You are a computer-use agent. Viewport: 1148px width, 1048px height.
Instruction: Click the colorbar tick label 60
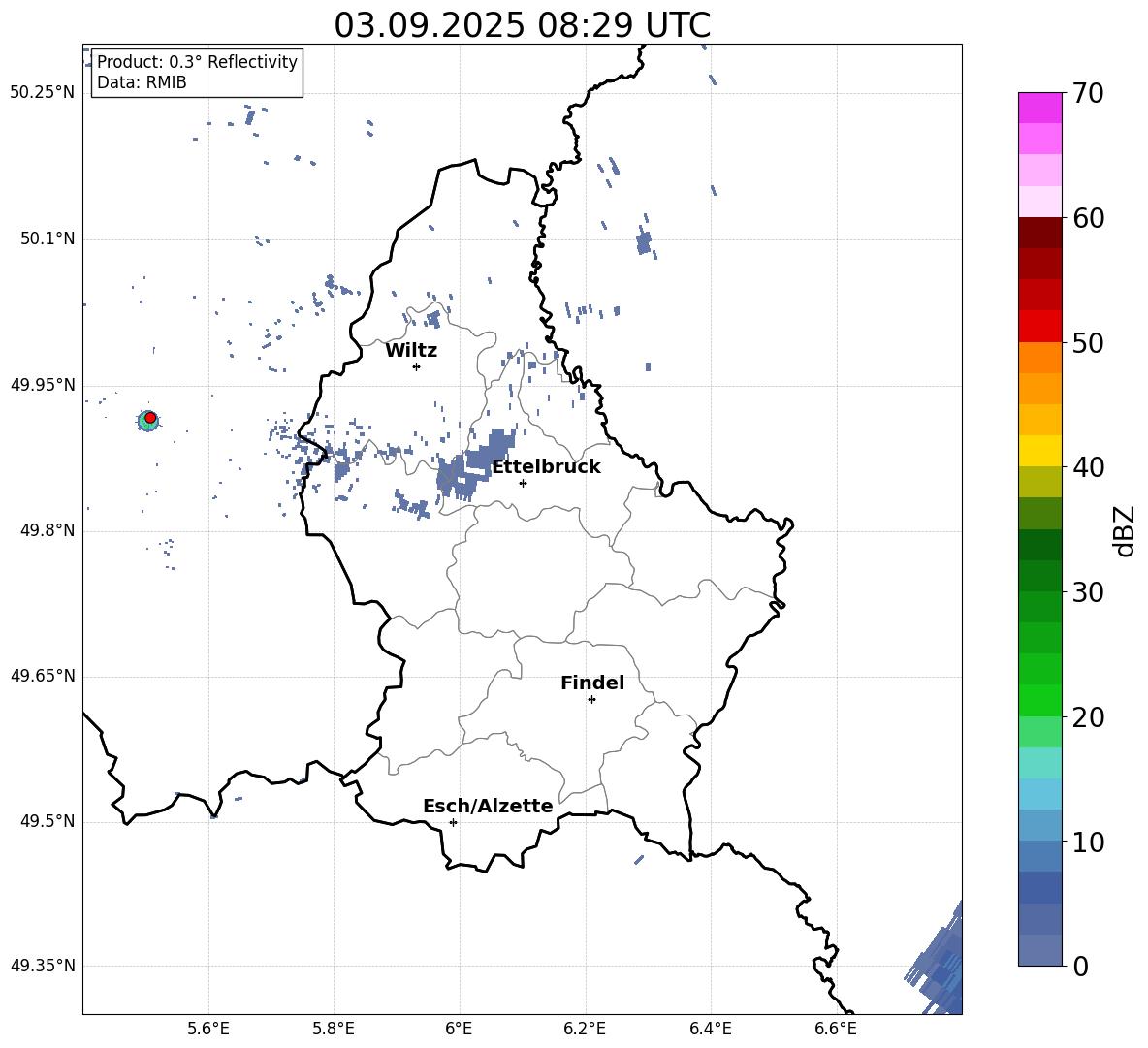[1088, 218]
